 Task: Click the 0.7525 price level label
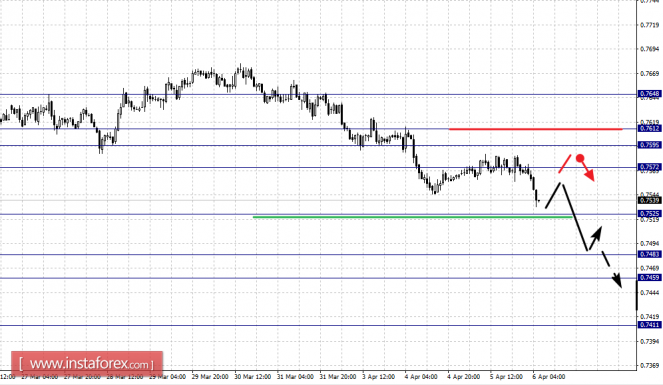click(x=649, y=214)
